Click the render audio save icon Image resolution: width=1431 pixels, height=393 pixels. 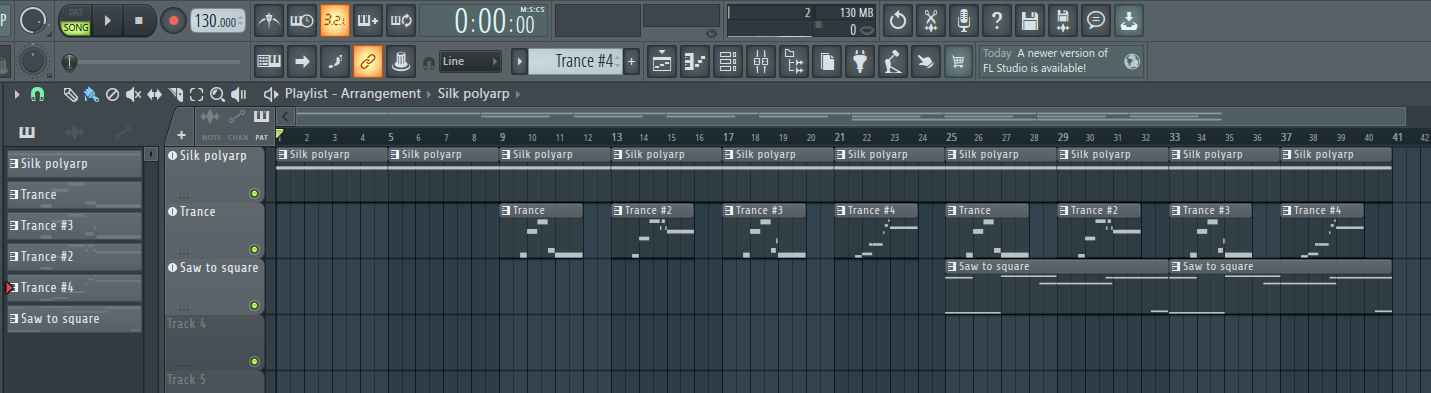1062,19
